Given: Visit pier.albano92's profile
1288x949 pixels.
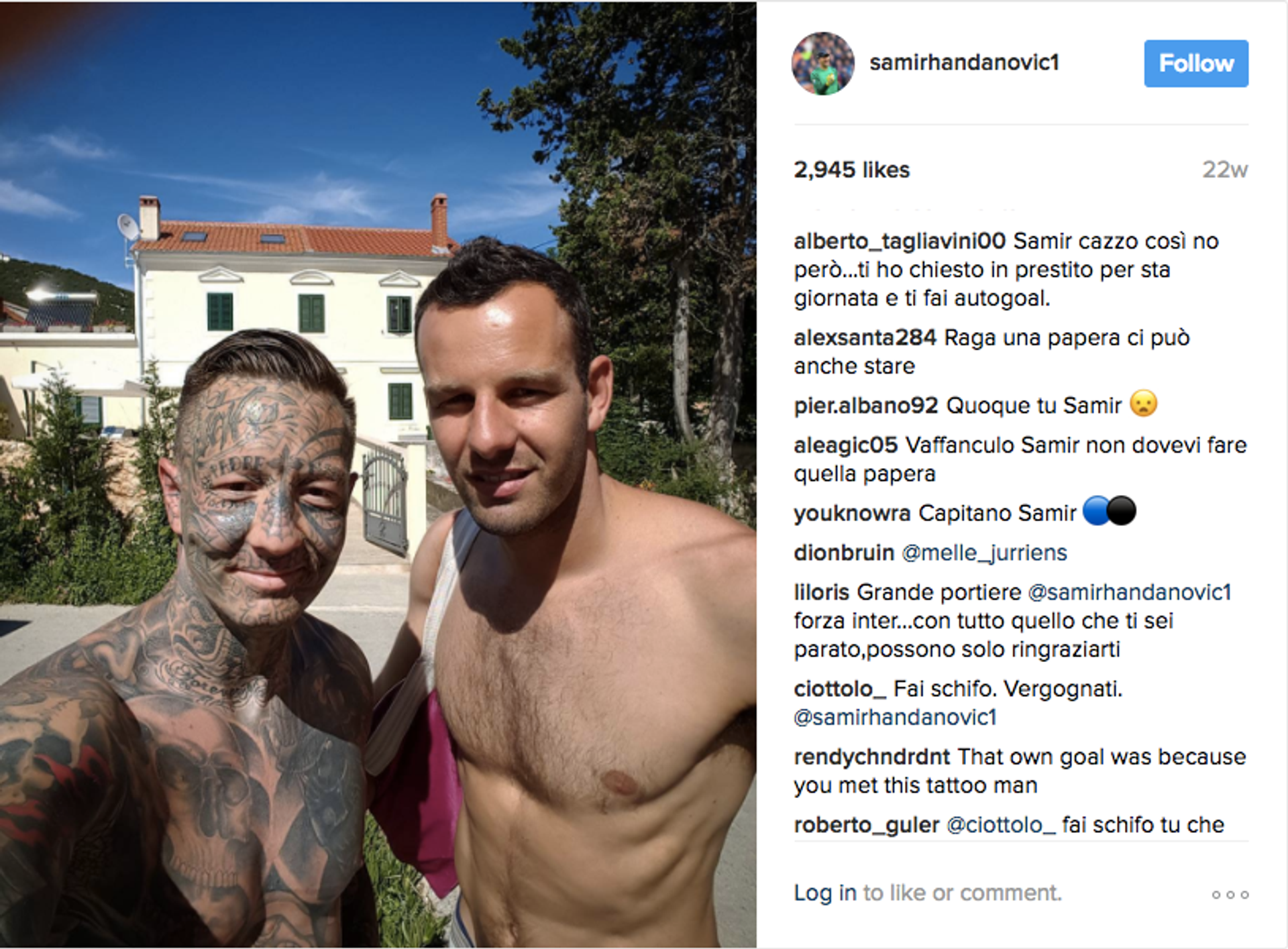Looking at the screenshot, I should [x=865, y=406].
